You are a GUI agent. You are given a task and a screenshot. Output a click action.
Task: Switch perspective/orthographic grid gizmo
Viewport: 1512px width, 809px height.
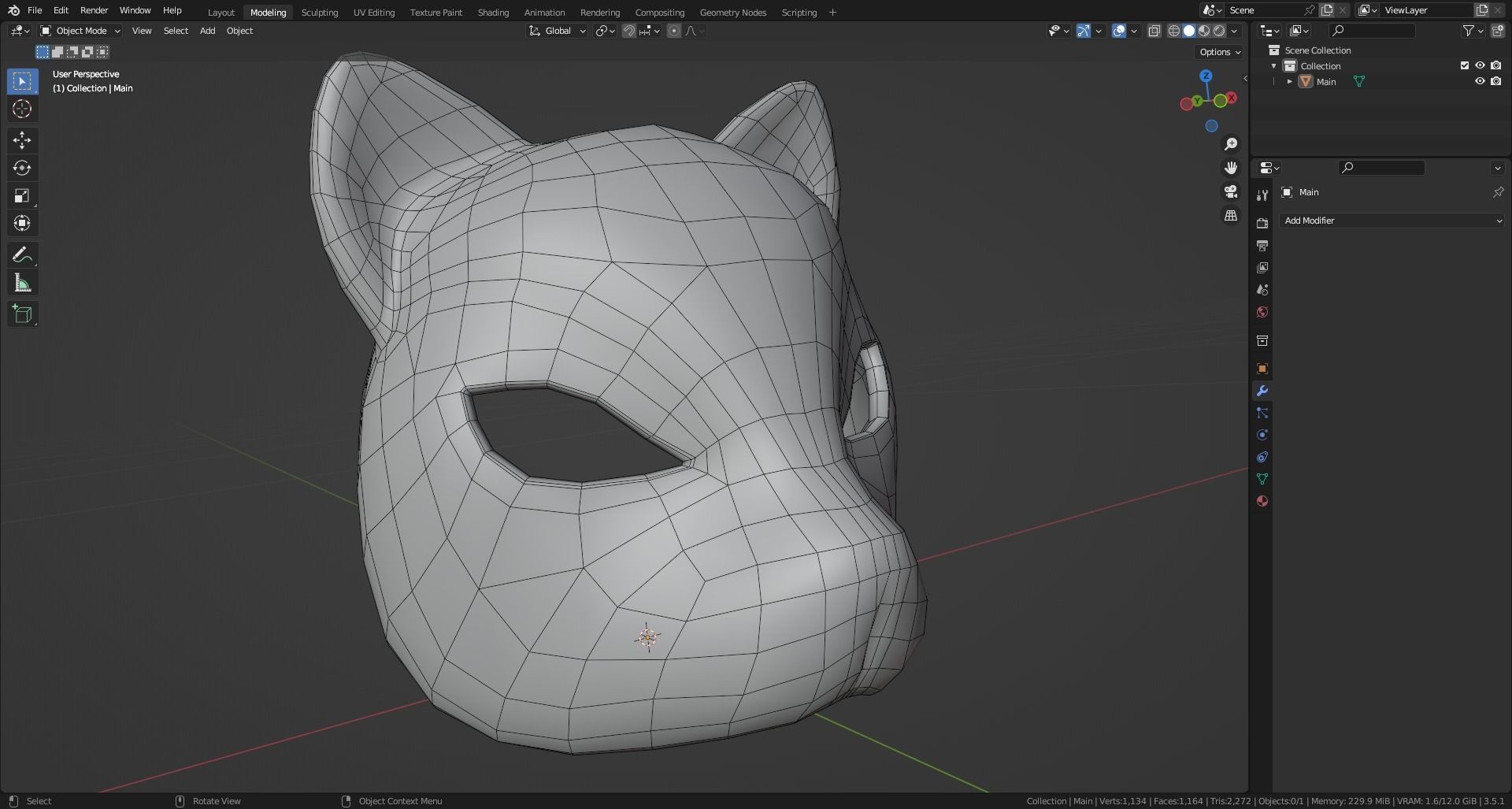(1231, 215)
